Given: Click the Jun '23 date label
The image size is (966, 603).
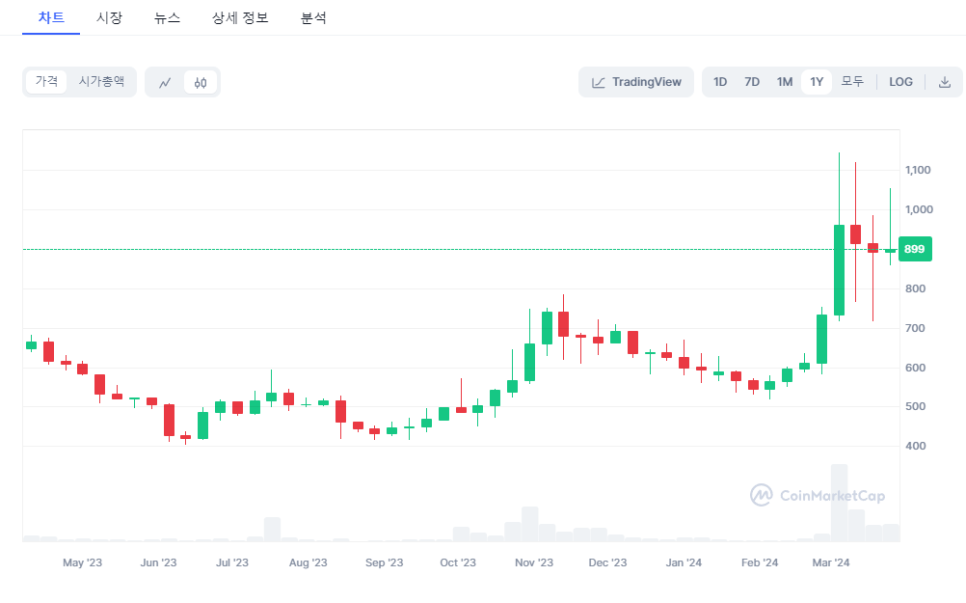Looking at the screenshot, I should click(158, 562).
